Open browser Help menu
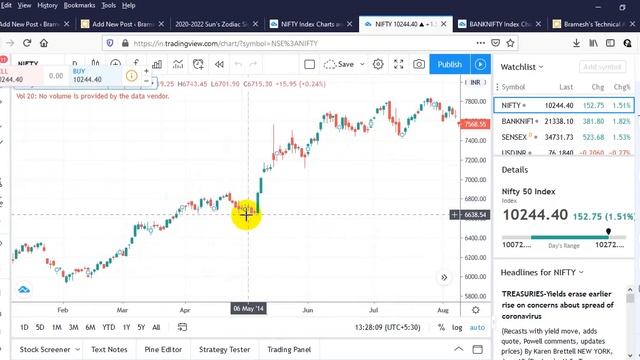 pos(128,5)
